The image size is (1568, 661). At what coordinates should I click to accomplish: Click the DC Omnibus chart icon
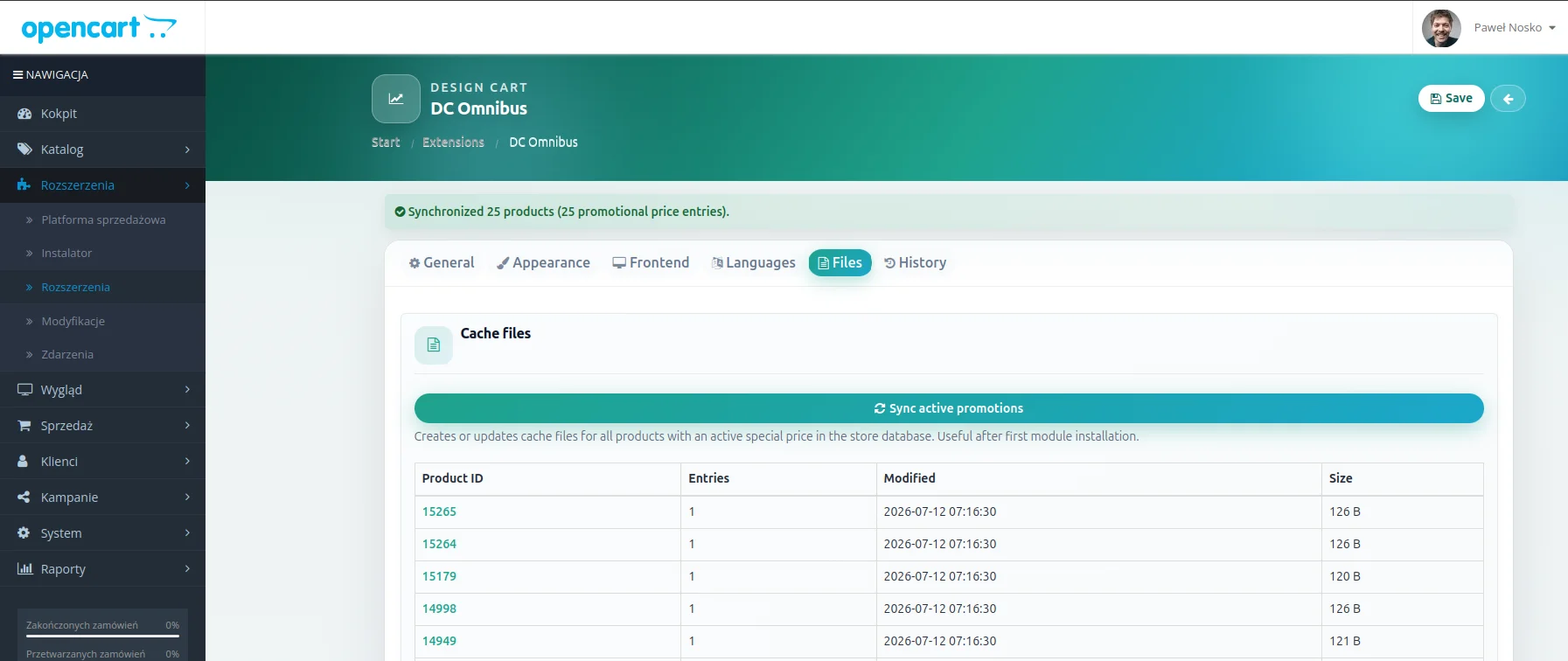(x=396, y=99)
